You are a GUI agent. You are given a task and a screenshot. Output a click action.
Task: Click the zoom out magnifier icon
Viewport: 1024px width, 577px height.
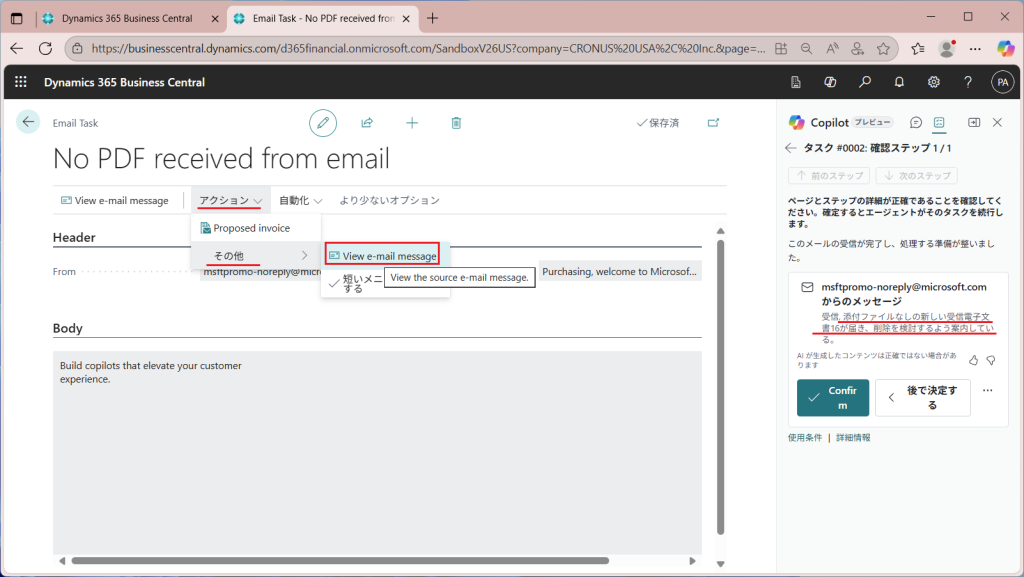click(807, 48)
